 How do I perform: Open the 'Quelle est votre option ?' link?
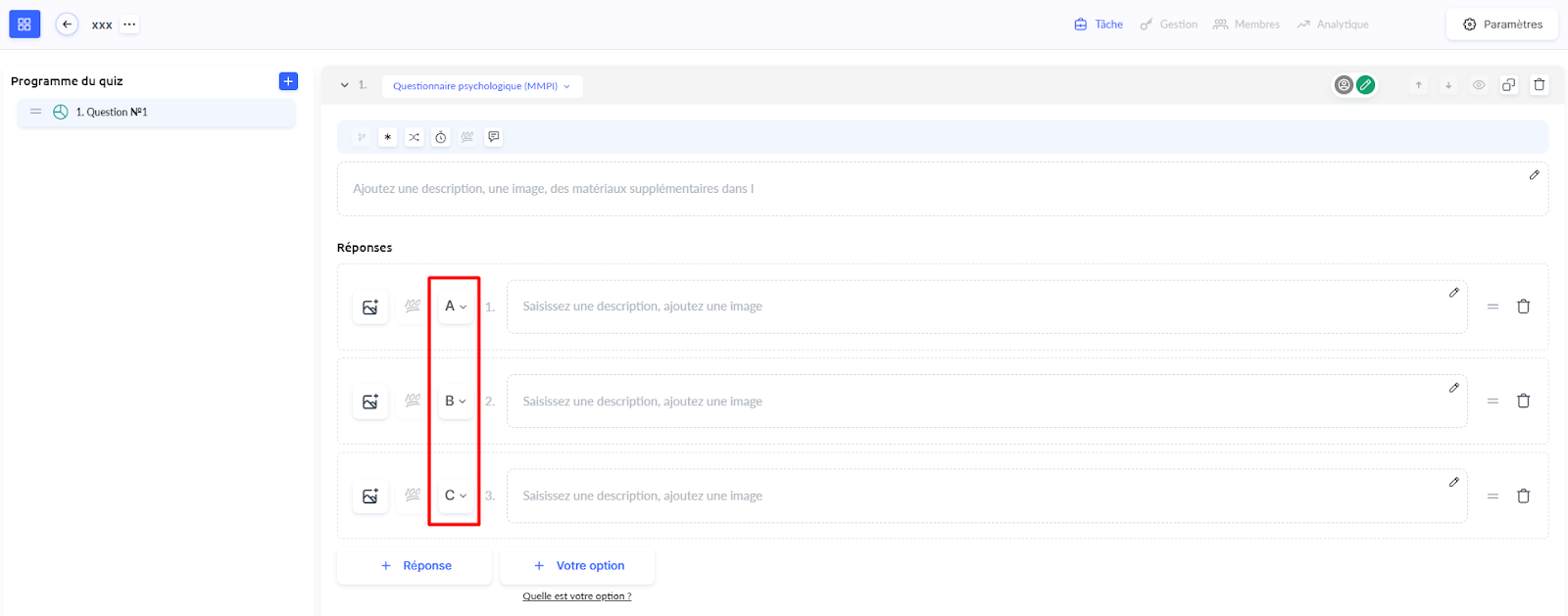576,596
